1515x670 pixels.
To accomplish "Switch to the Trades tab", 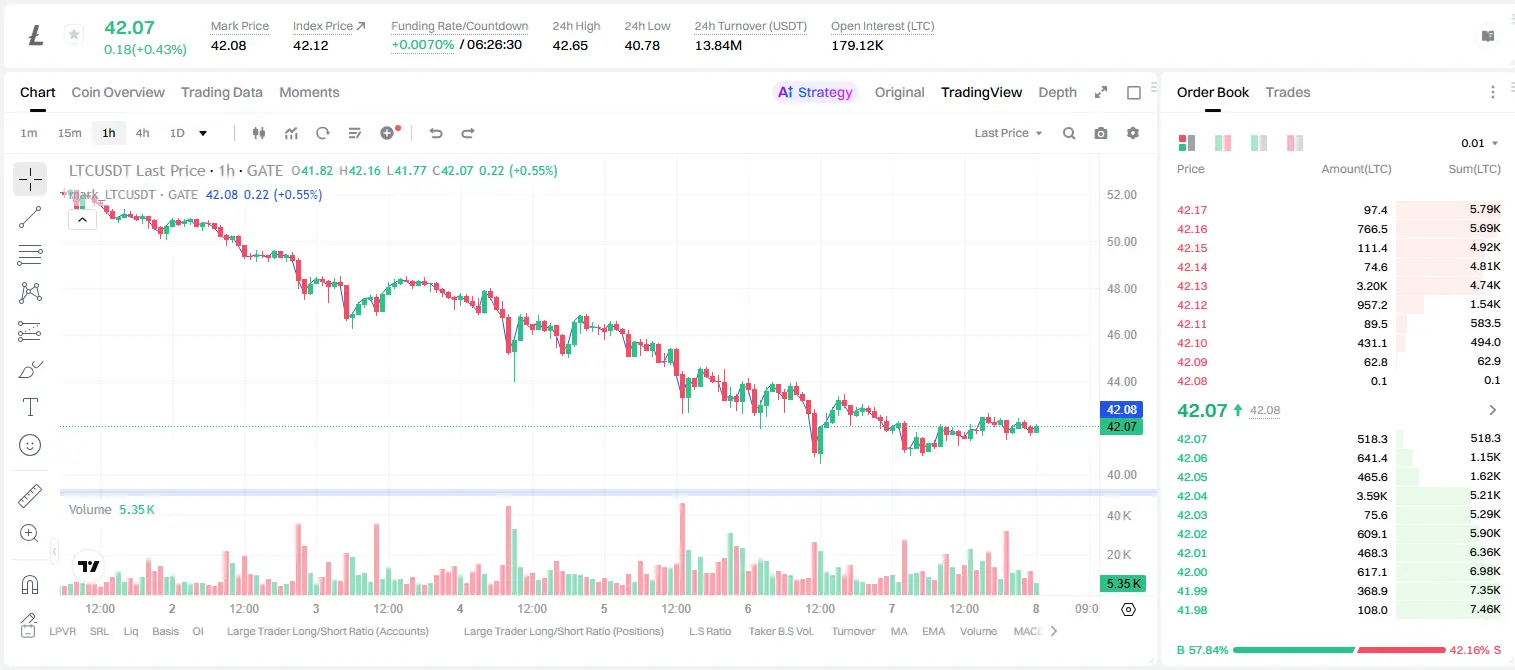I will [1287, 92].
